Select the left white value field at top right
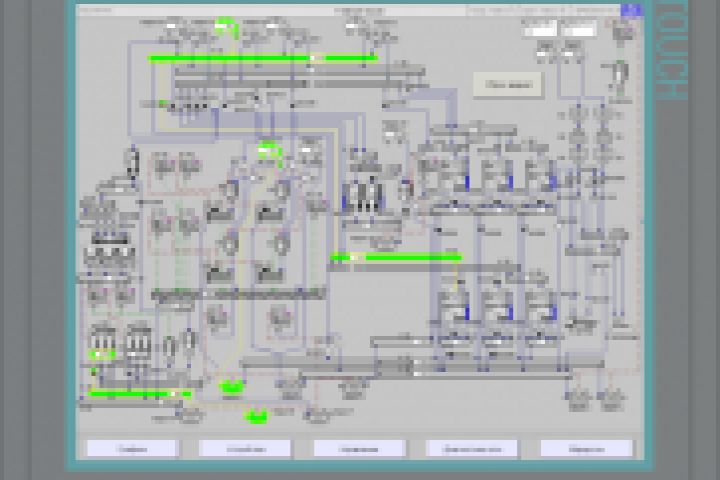This screenshot has width=720, height=480. (x=540, y=31)
